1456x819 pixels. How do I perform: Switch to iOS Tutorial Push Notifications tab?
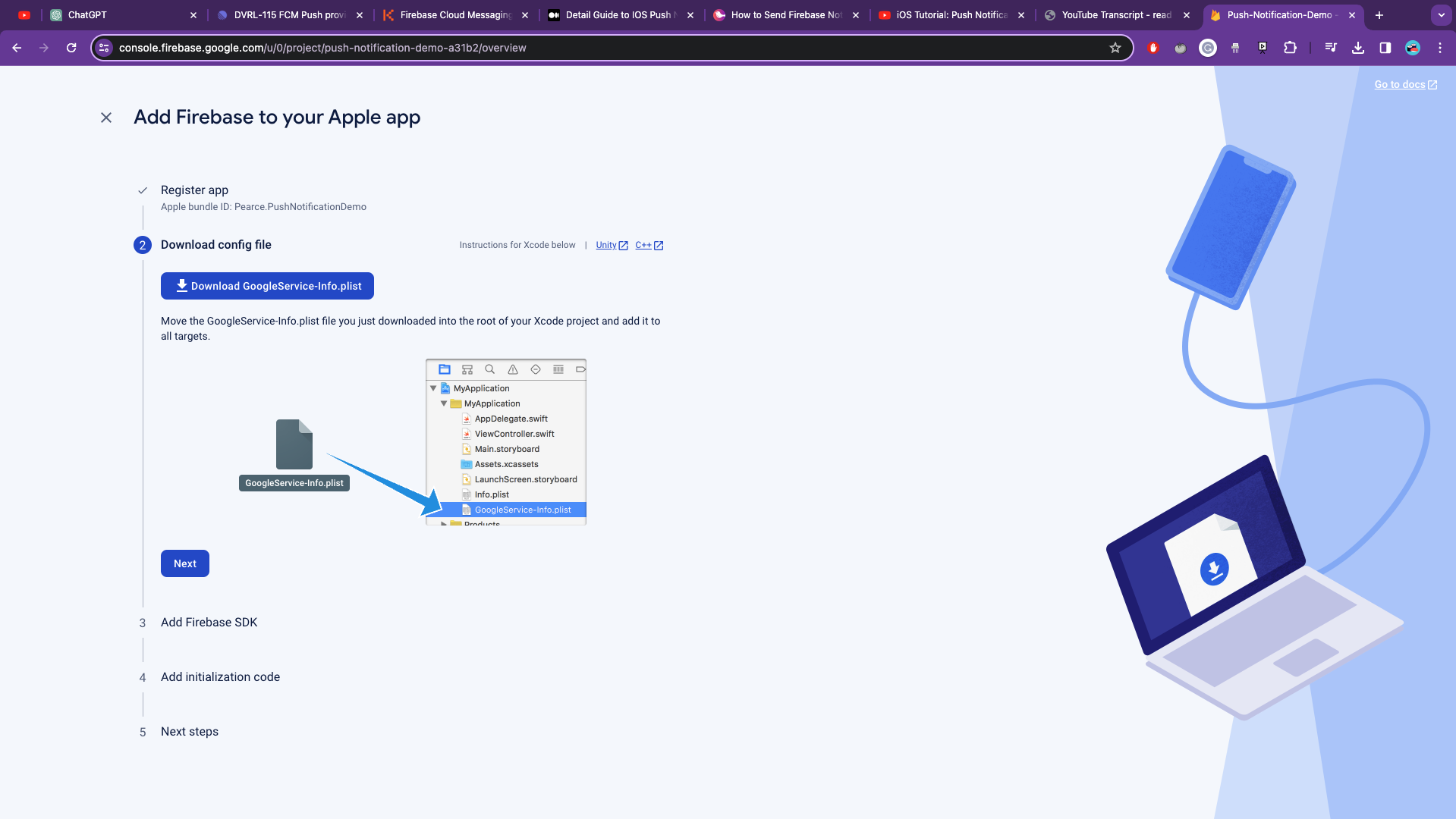[951, 15]
